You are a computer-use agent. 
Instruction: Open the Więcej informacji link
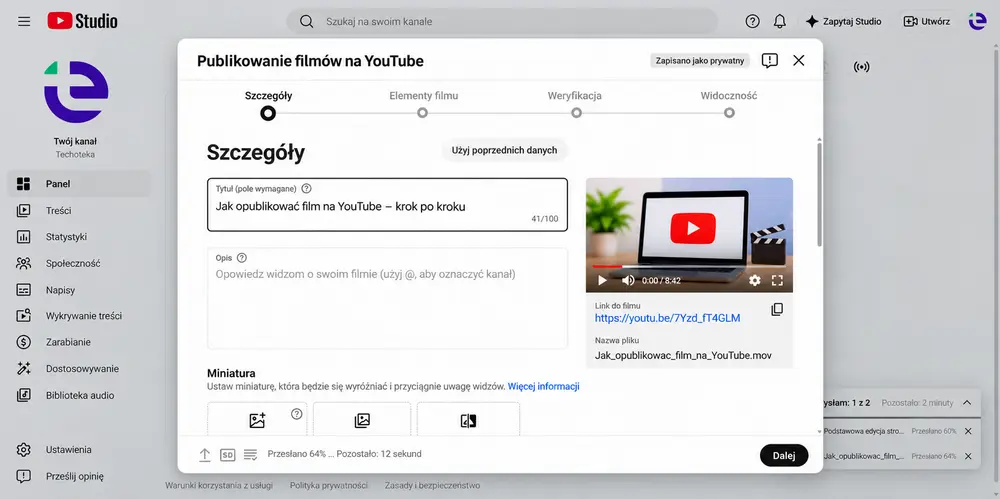tap(543, 387)
